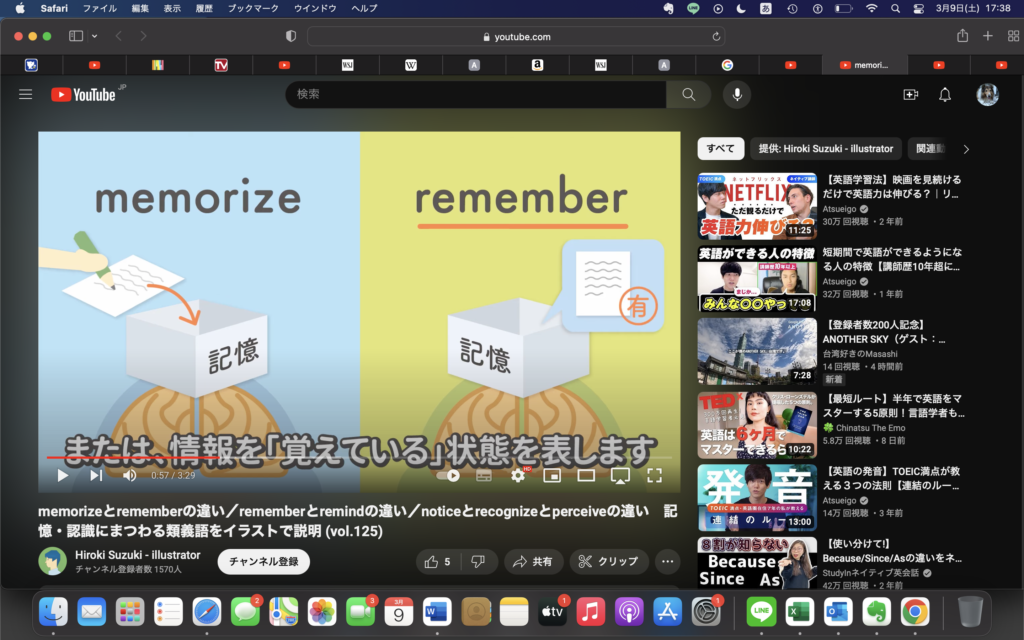Enable miniplayer mode
1024x640 pixels.
point(551,476)
